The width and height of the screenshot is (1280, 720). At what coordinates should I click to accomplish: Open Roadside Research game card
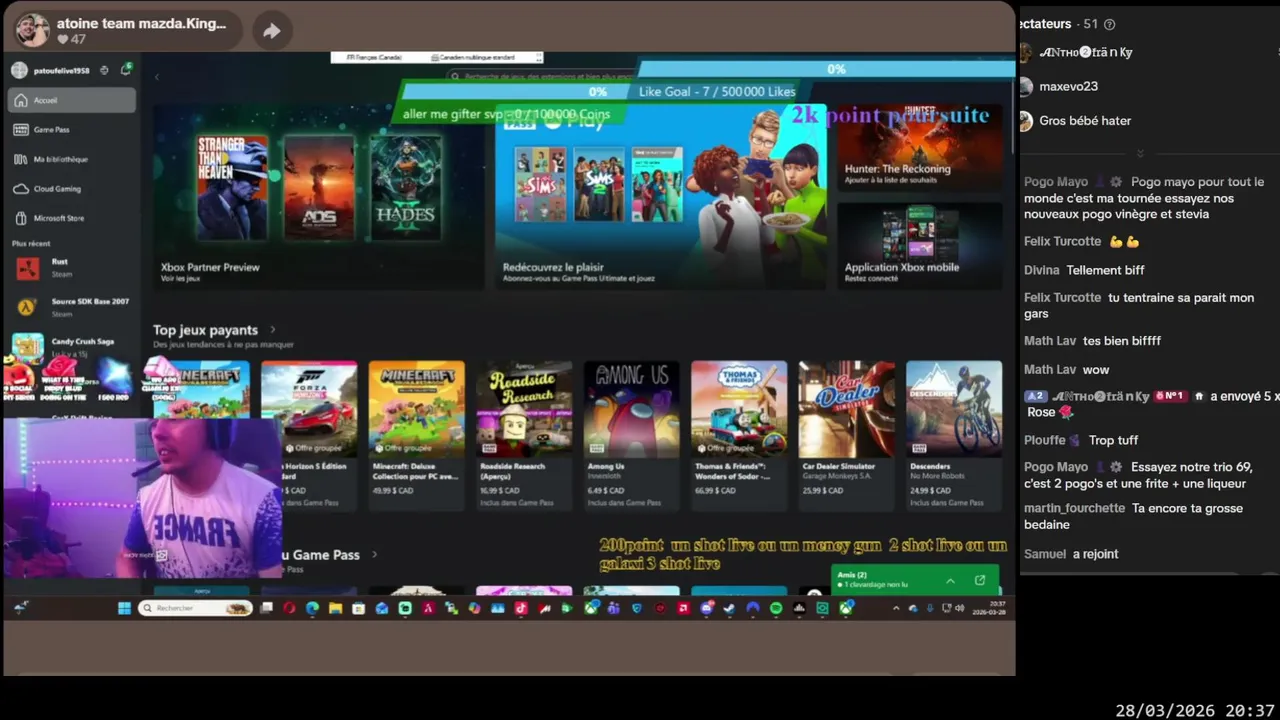[x=524, y=435]
